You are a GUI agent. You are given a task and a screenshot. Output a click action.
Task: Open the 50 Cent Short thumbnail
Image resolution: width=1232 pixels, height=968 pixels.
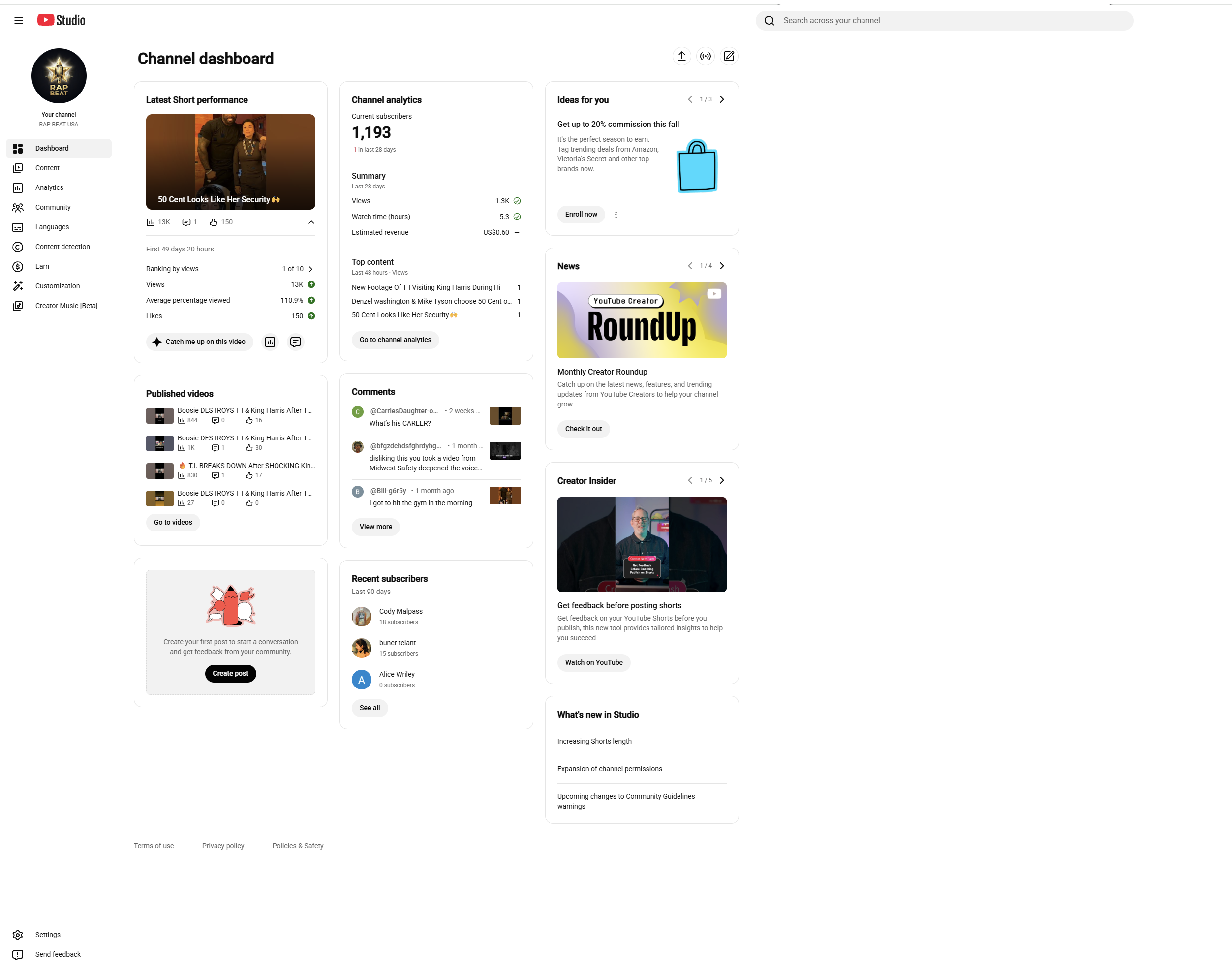coord(231,162)
